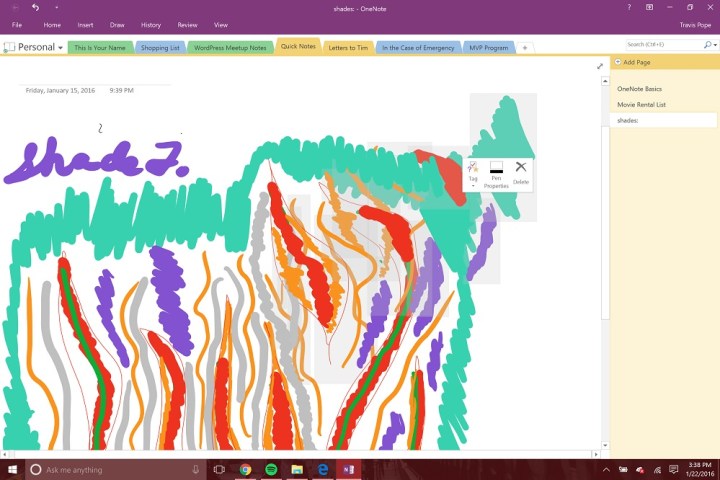Image resolution: width=720 pixels, height=480 pixels.
Task: Click the Undo arrow in title bar
Action: pyautogui.click(x=35, y=7)
